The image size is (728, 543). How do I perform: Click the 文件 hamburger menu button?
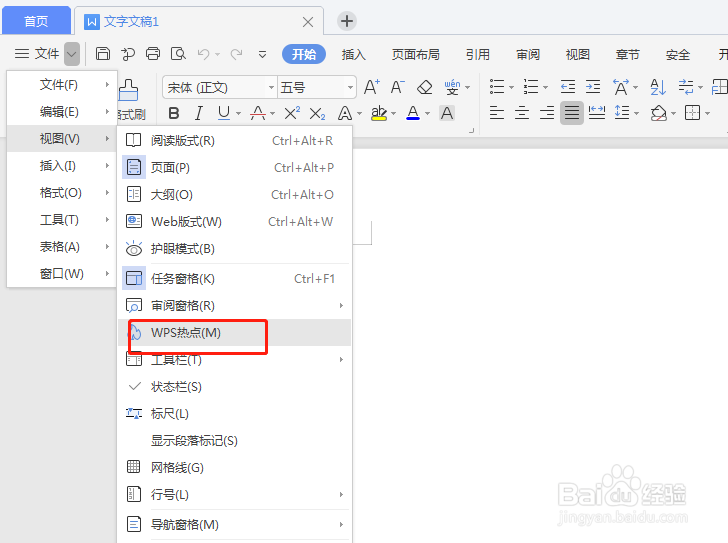click(x=37, y=54)
